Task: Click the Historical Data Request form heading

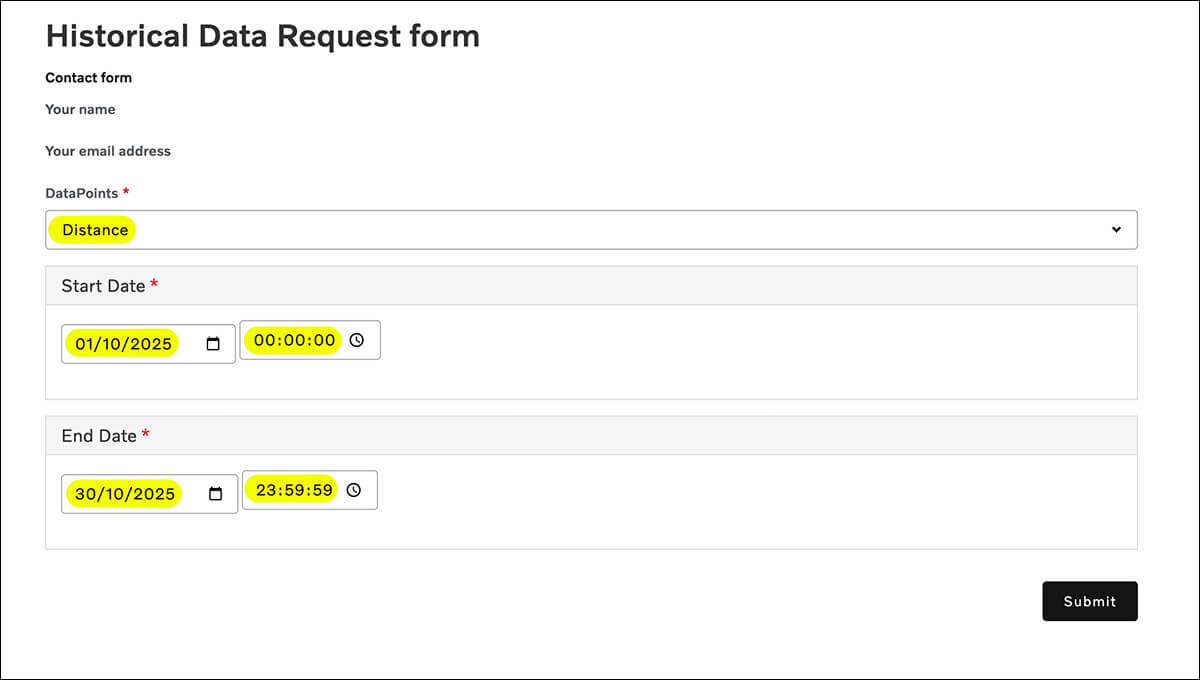Action: pyautogui.click(x=263, y=36)
